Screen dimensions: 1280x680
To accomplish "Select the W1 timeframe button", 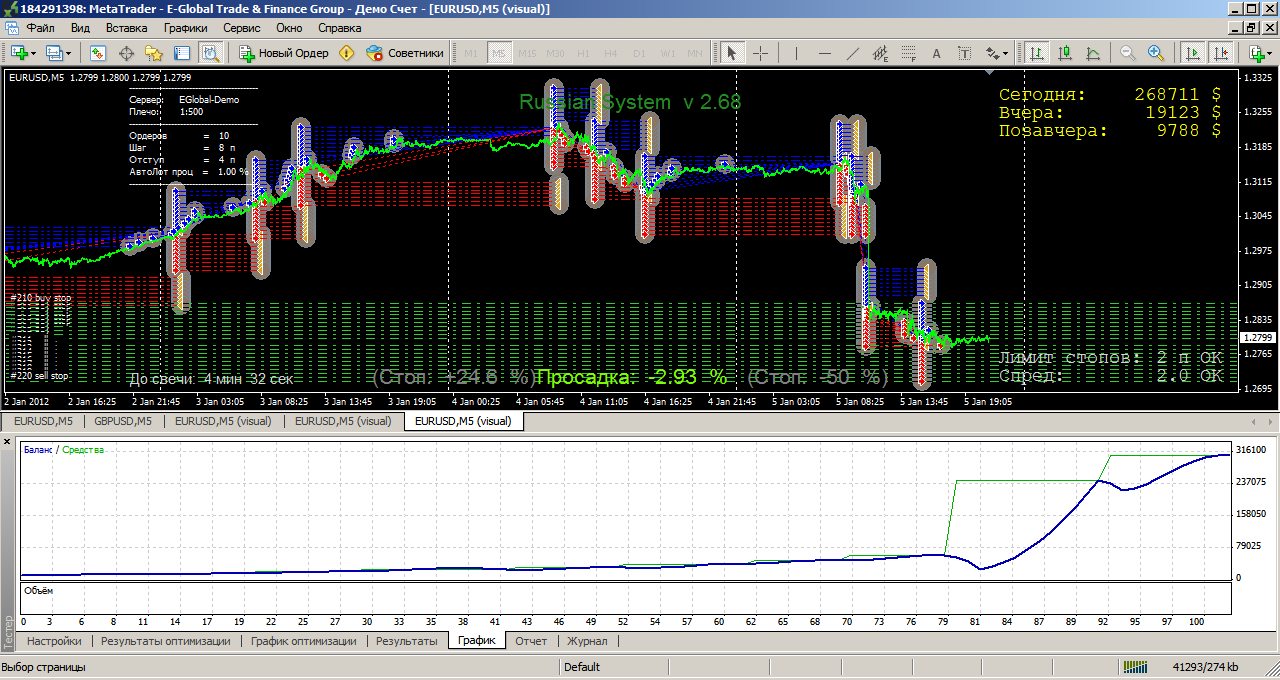I will tap(667, 53).
